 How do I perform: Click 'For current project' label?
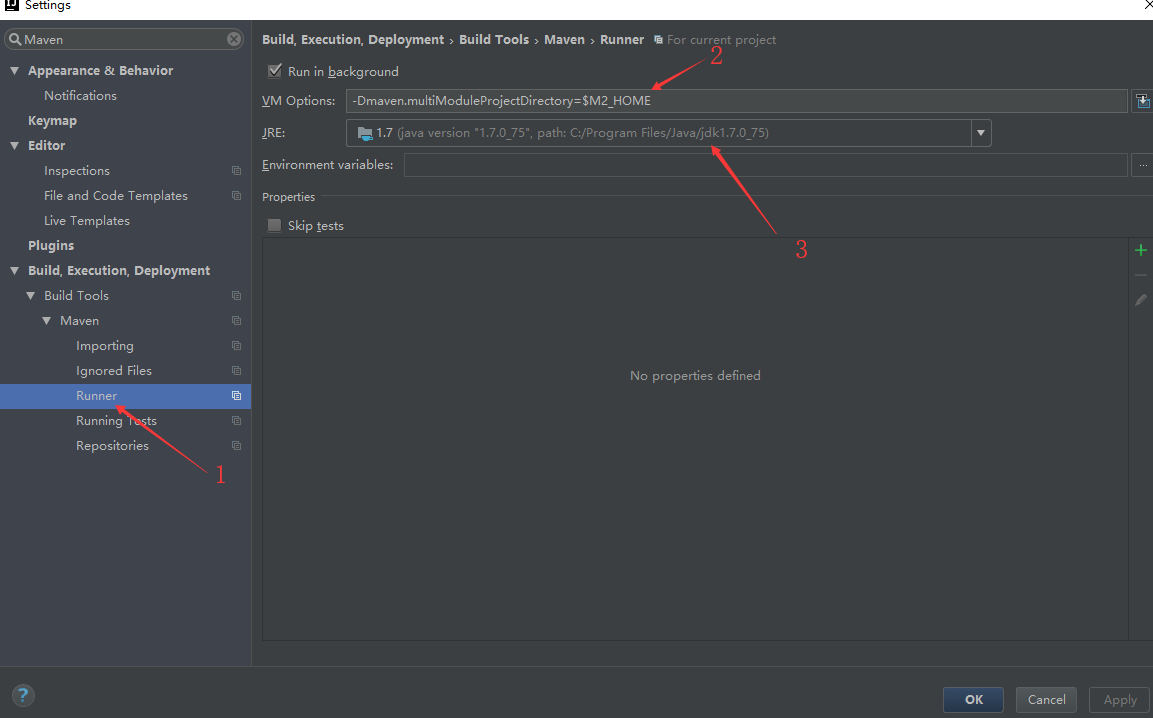tap(721, 40)
